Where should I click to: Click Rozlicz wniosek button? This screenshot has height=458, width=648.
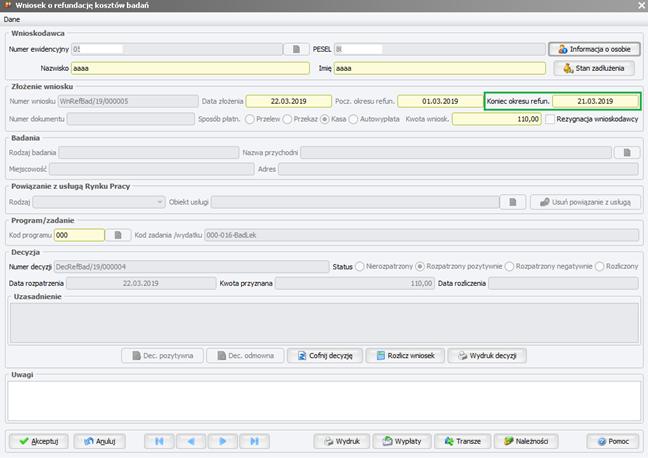pos(405,355)
